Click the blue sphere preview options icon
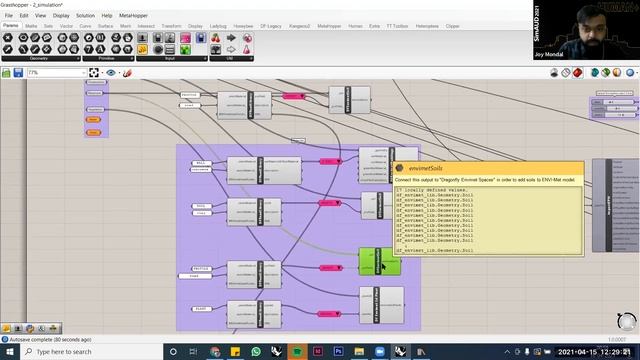The height and width of the screenshot is (360, 640). [x=630, y=73]
